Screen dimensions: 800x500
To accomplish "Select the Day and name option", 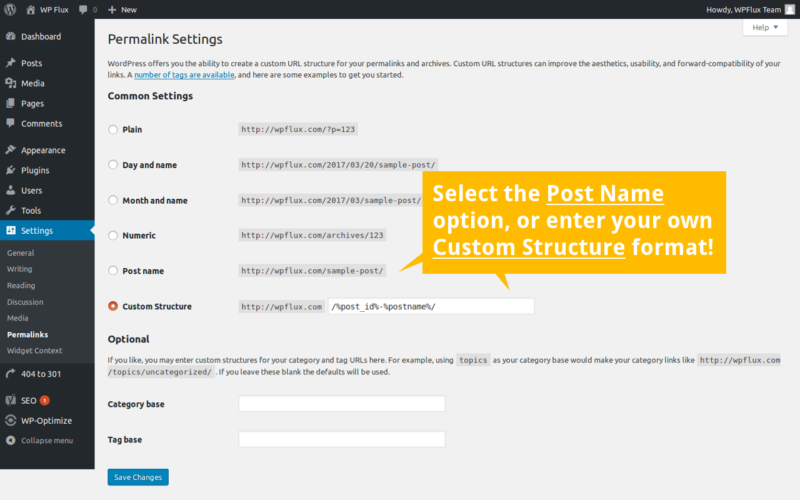I will pyautogui.click(x=113, y=165).
